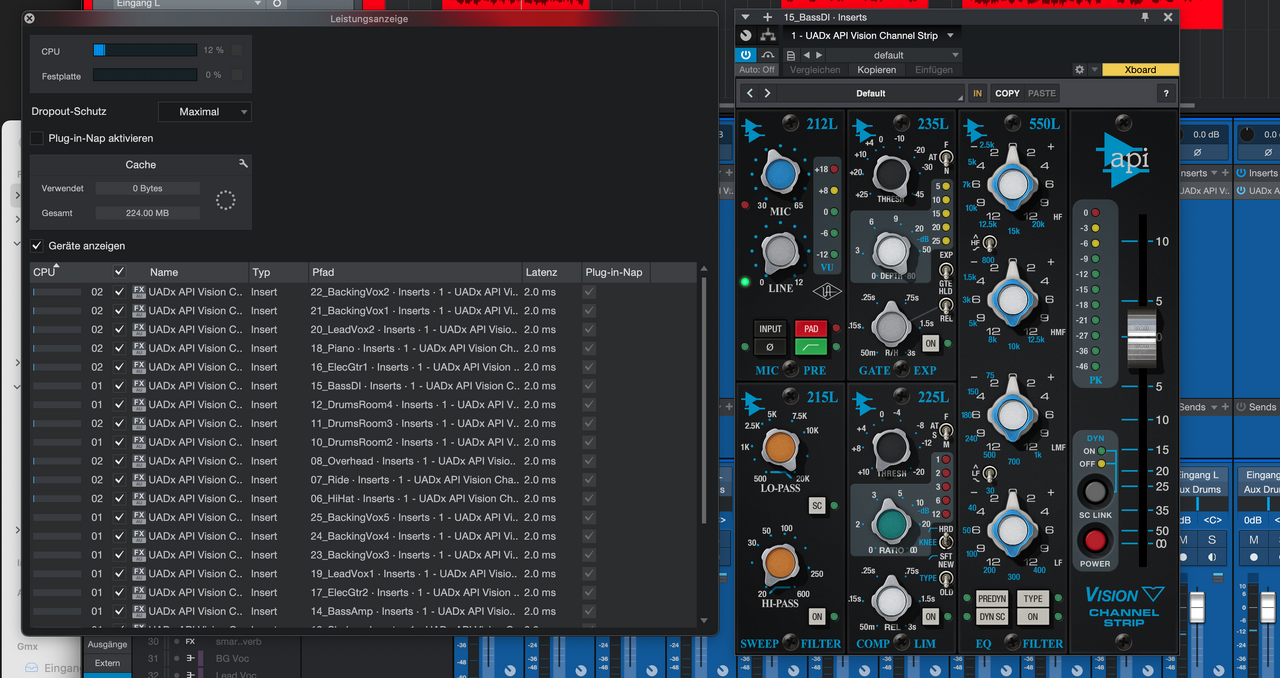
Task: Open the dropdown arrow next to gear icon
Action: [1095, 70]
